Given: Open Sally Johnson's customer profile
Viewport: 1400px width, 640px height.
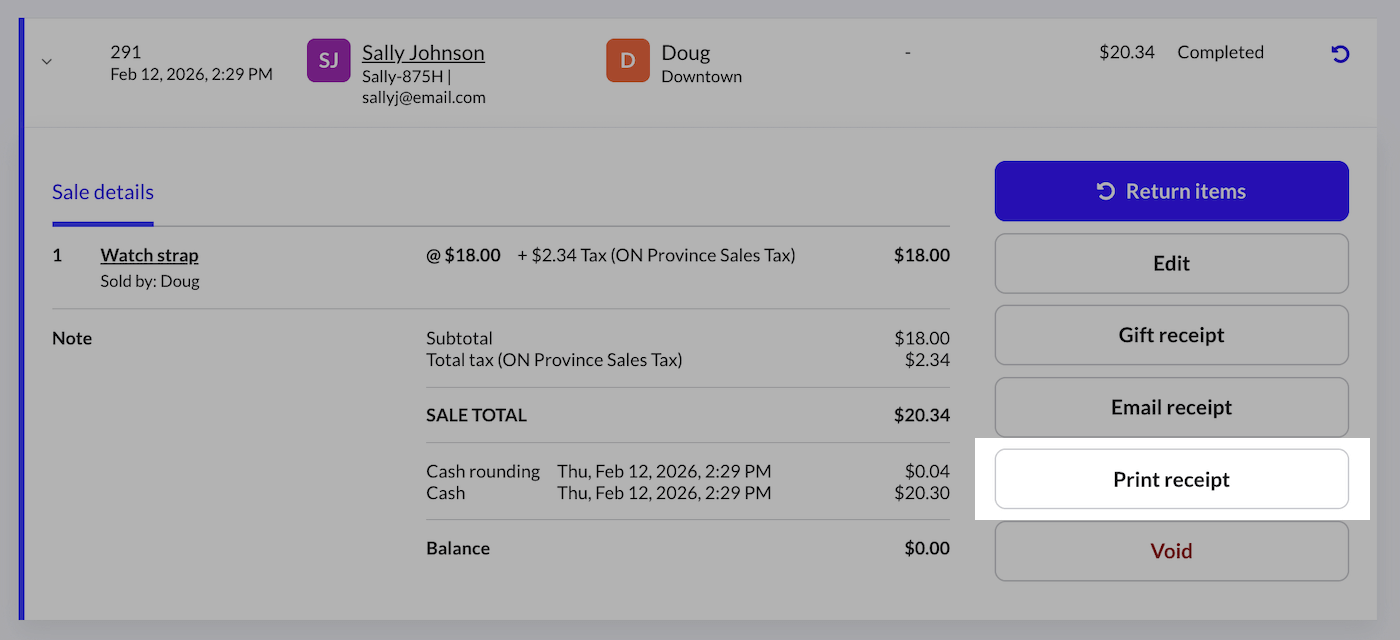Looking at the screenshot, I should click(423, 52).
